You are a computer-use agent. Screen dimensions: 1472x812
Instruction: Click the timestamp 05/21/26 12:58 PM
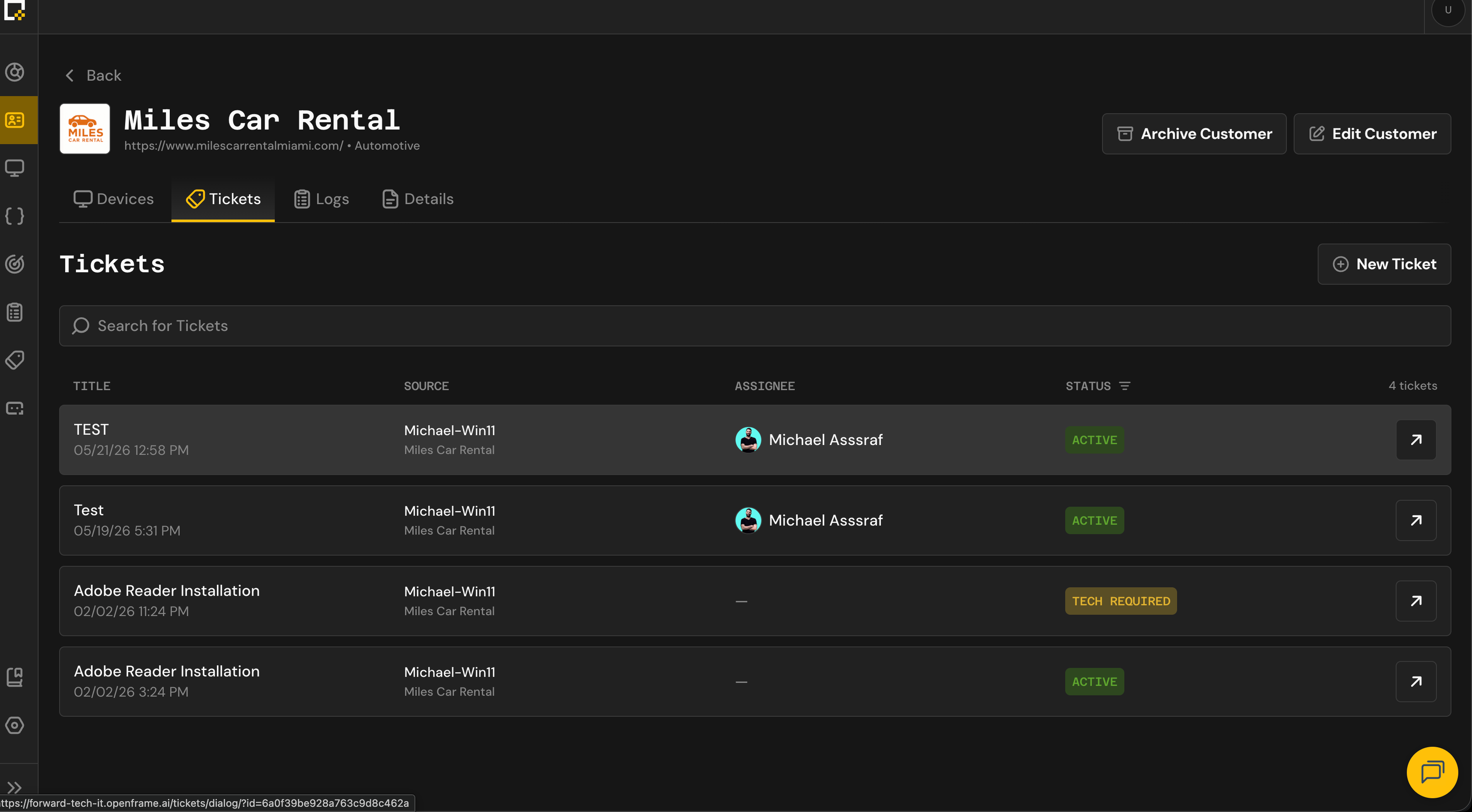131,450
